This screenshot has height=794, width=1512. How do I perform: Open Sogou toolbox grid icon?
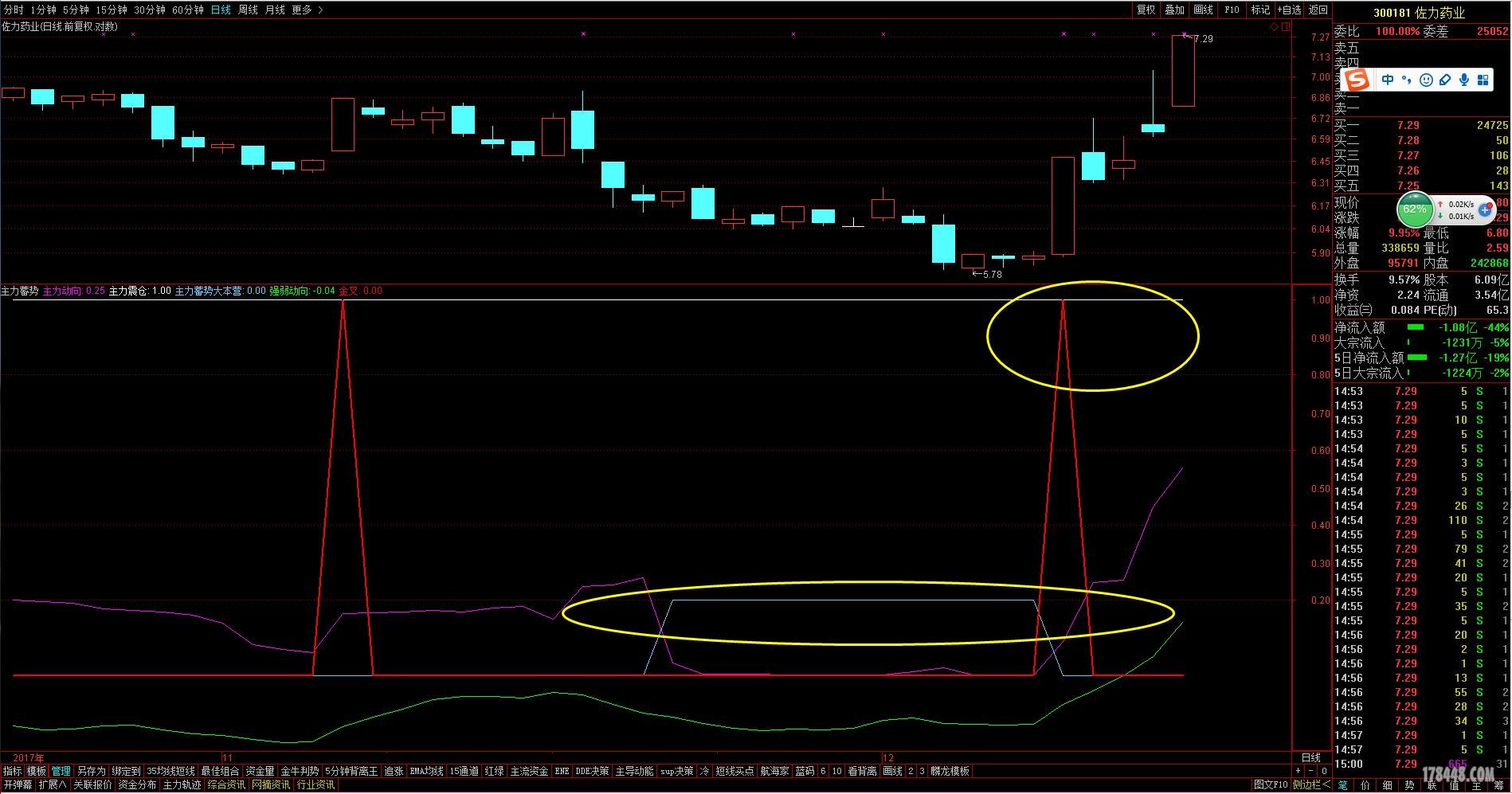pyautogui.click(x=1483, y=80)
